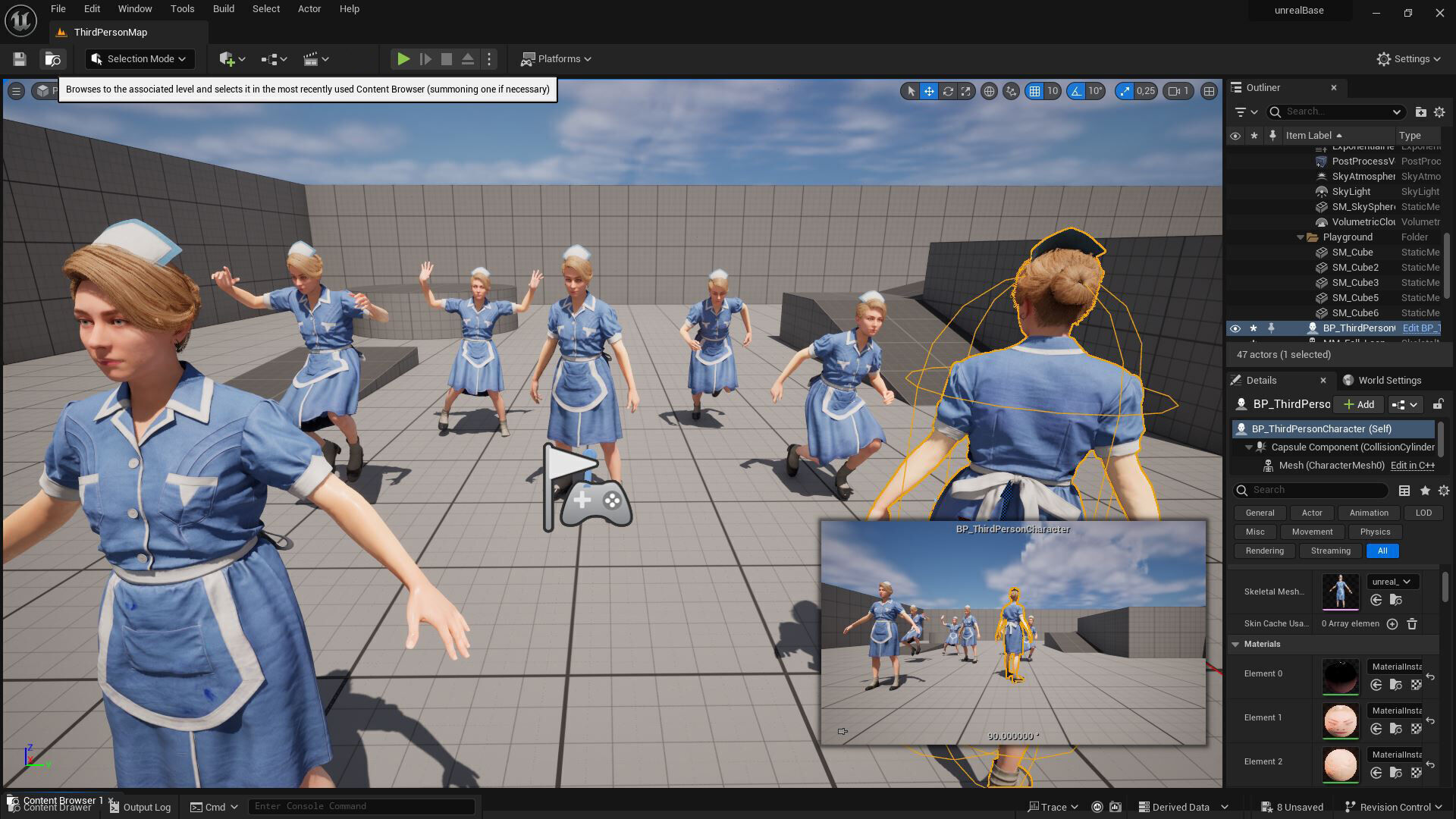Click the Stop simulation square button
Viewport: 1456px width, 819px height.
pyautogui.click(x=447, y=59)
